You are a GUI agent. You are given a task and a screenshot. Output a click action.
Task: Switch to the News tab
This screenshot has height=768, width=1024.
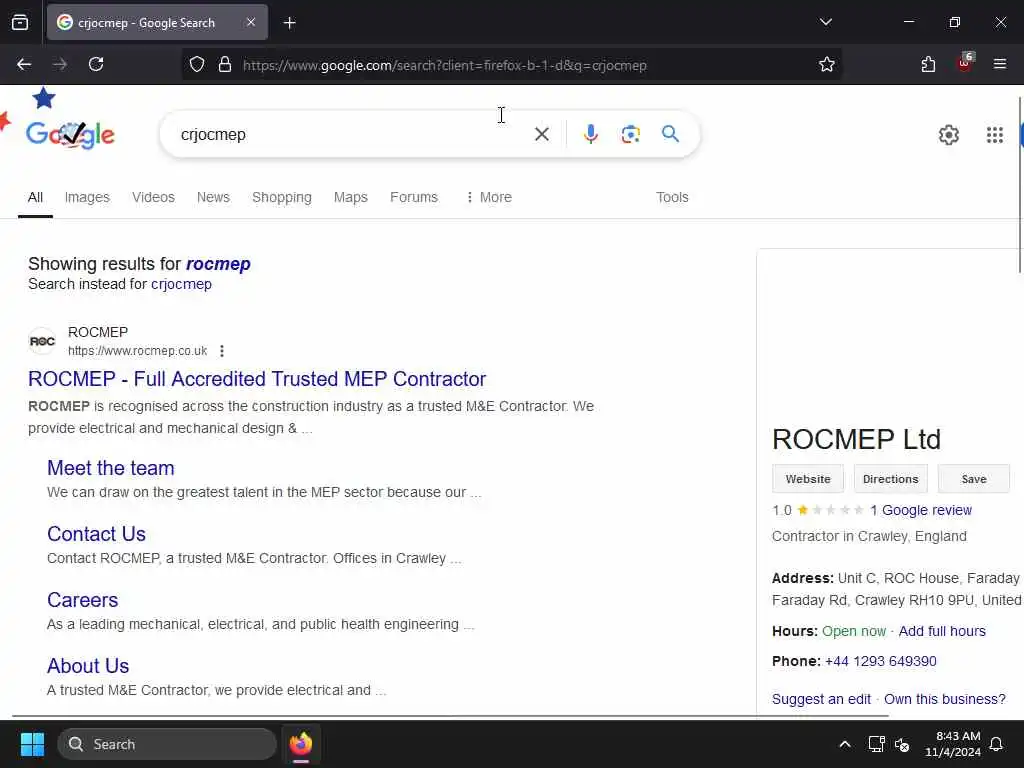[x=213, y=197]
